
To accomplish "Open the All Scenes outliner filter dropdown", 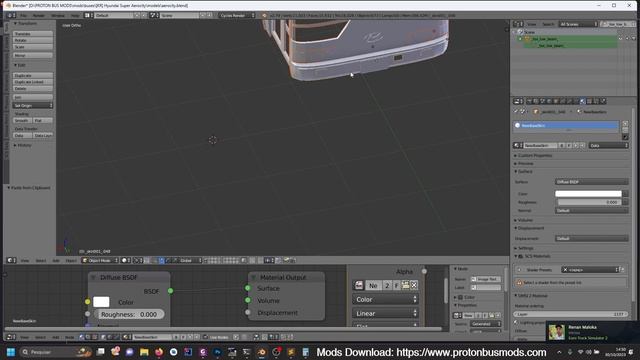I will tap(578, 24).
